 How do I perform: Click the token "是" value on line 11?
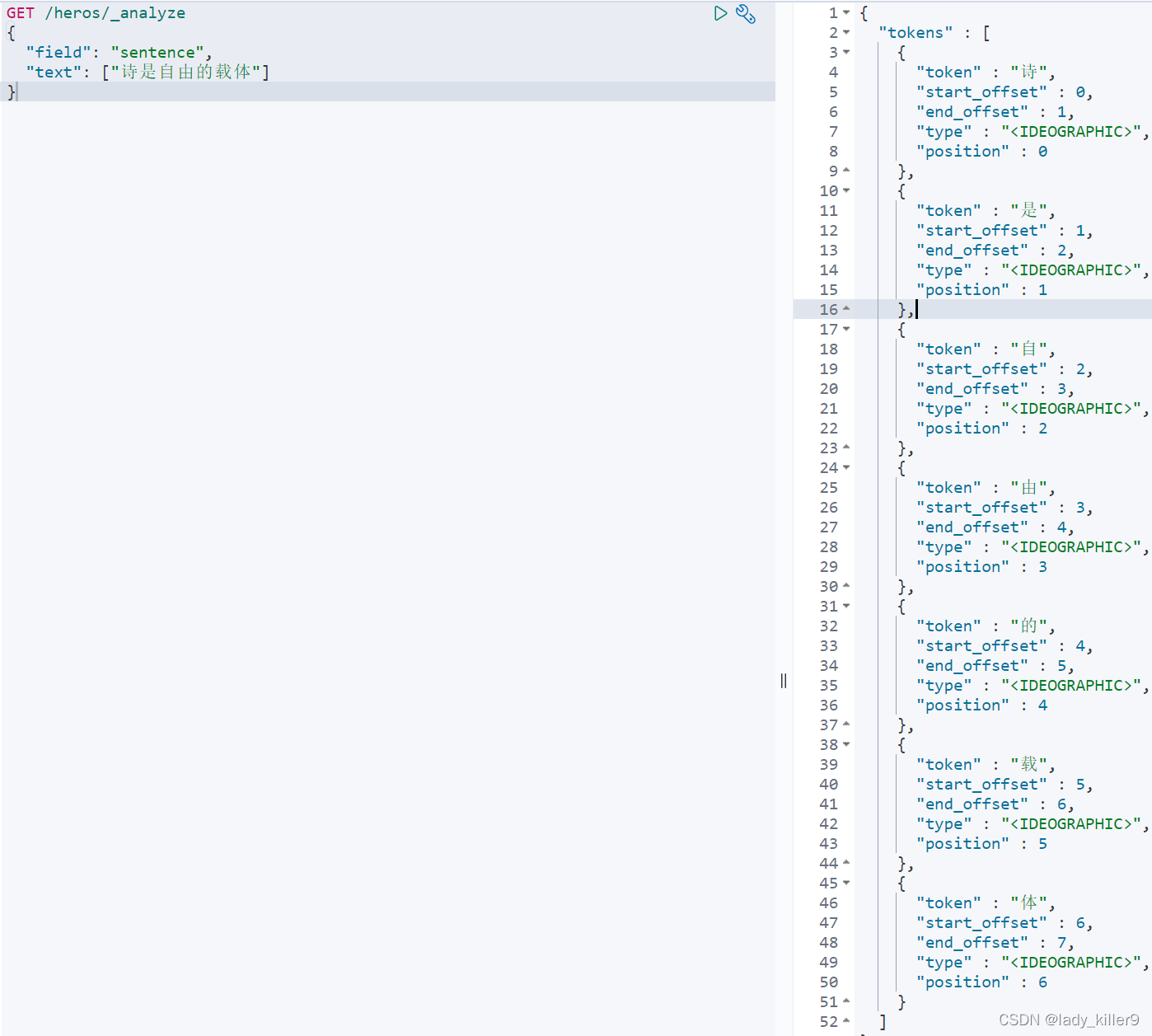(1029, 210)
